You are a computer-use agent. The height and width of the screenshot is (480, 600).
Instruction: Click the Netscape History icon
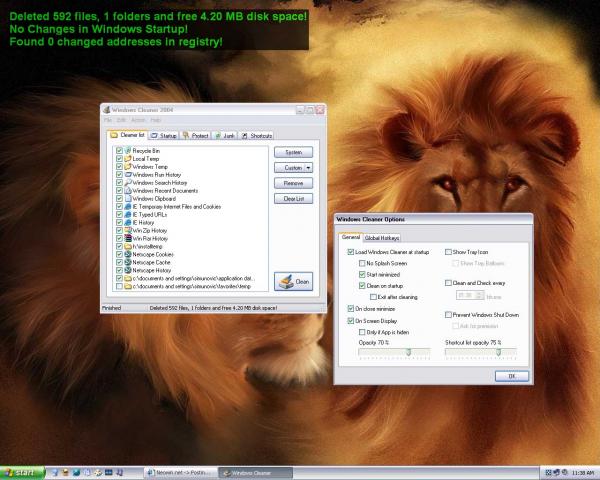point(128,270)
